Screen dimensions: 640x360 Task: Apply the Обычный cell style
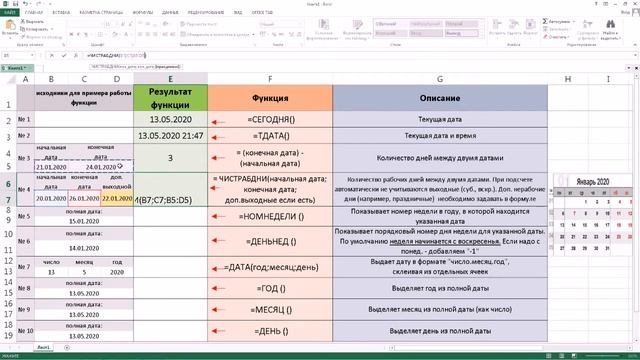pyautogui.click(x=390, y=24)
